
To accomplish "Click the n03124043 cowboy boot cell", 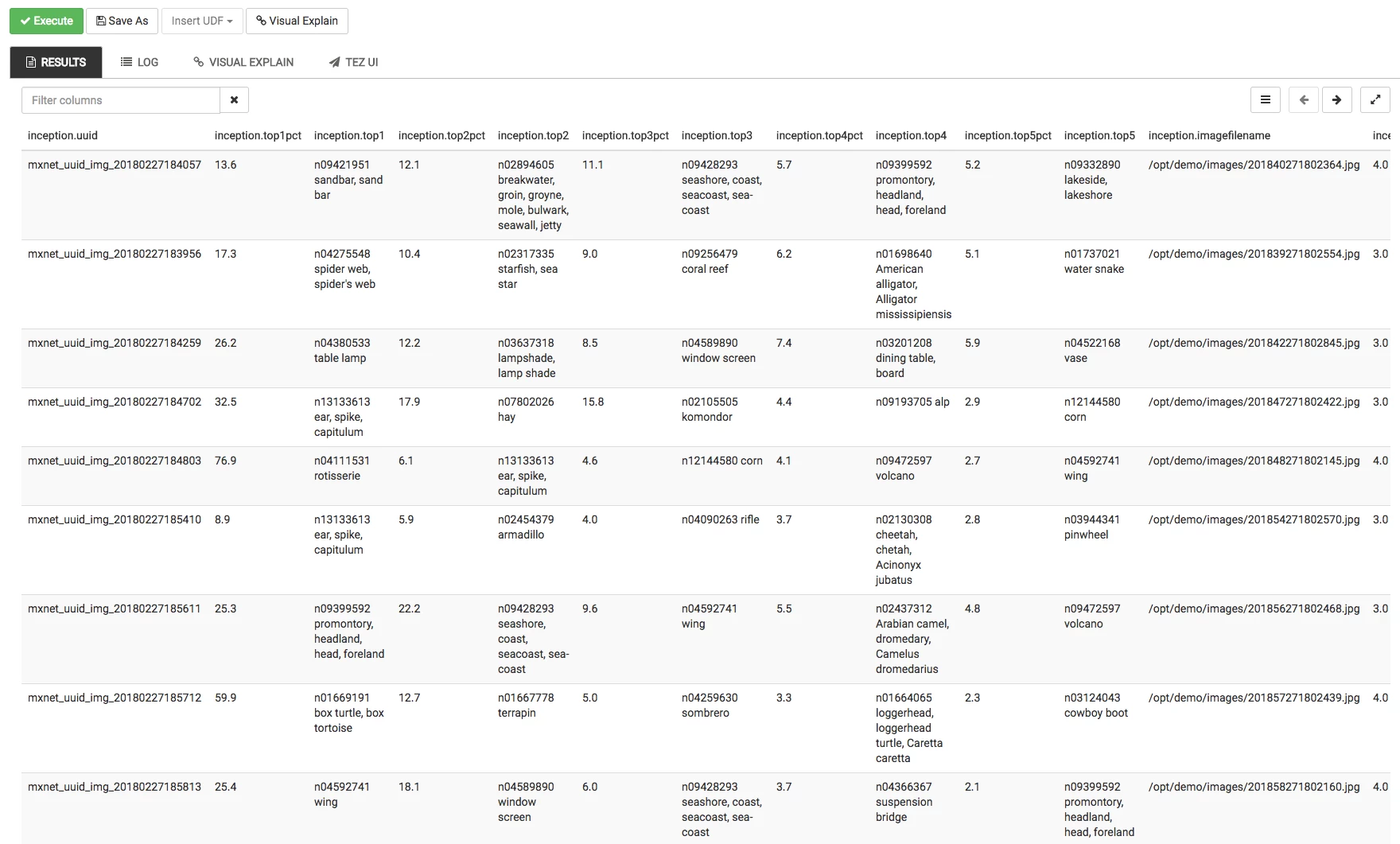I will 1096,706.
